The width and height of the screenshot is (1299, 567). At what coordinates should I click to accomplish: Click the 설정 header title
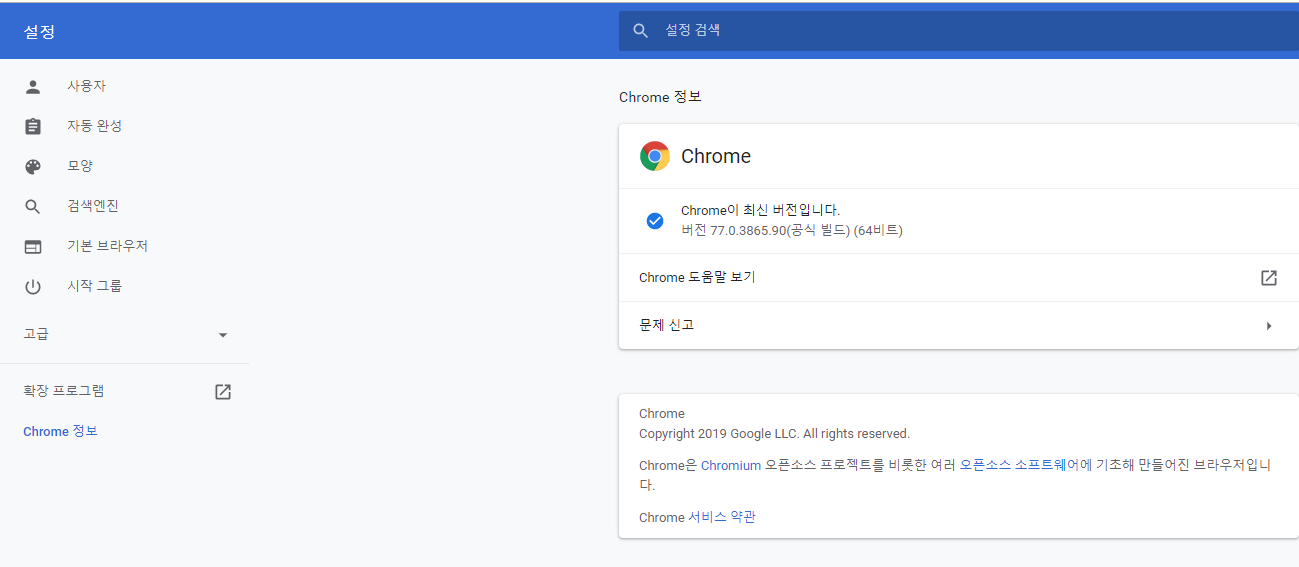[39, 32]
